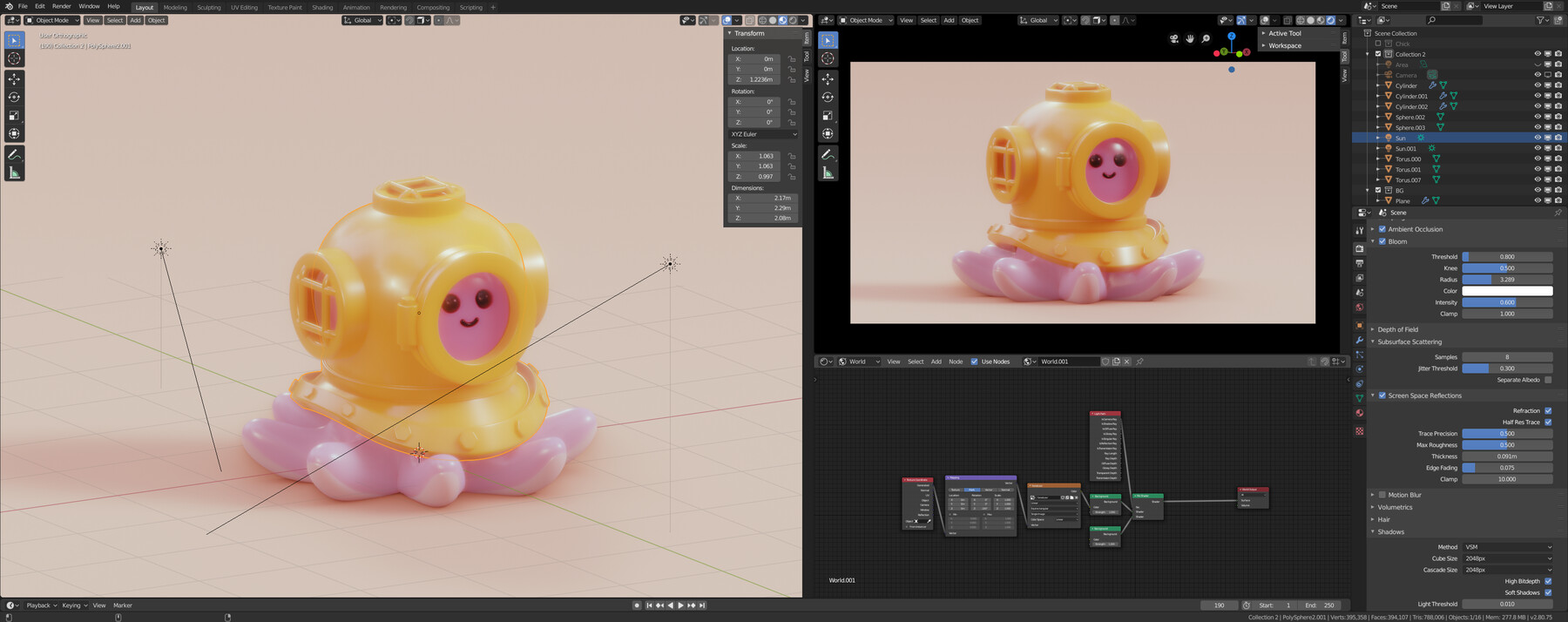
Task: Open the Global orientation dropdown in left viewport
Action: pos(362,20)
